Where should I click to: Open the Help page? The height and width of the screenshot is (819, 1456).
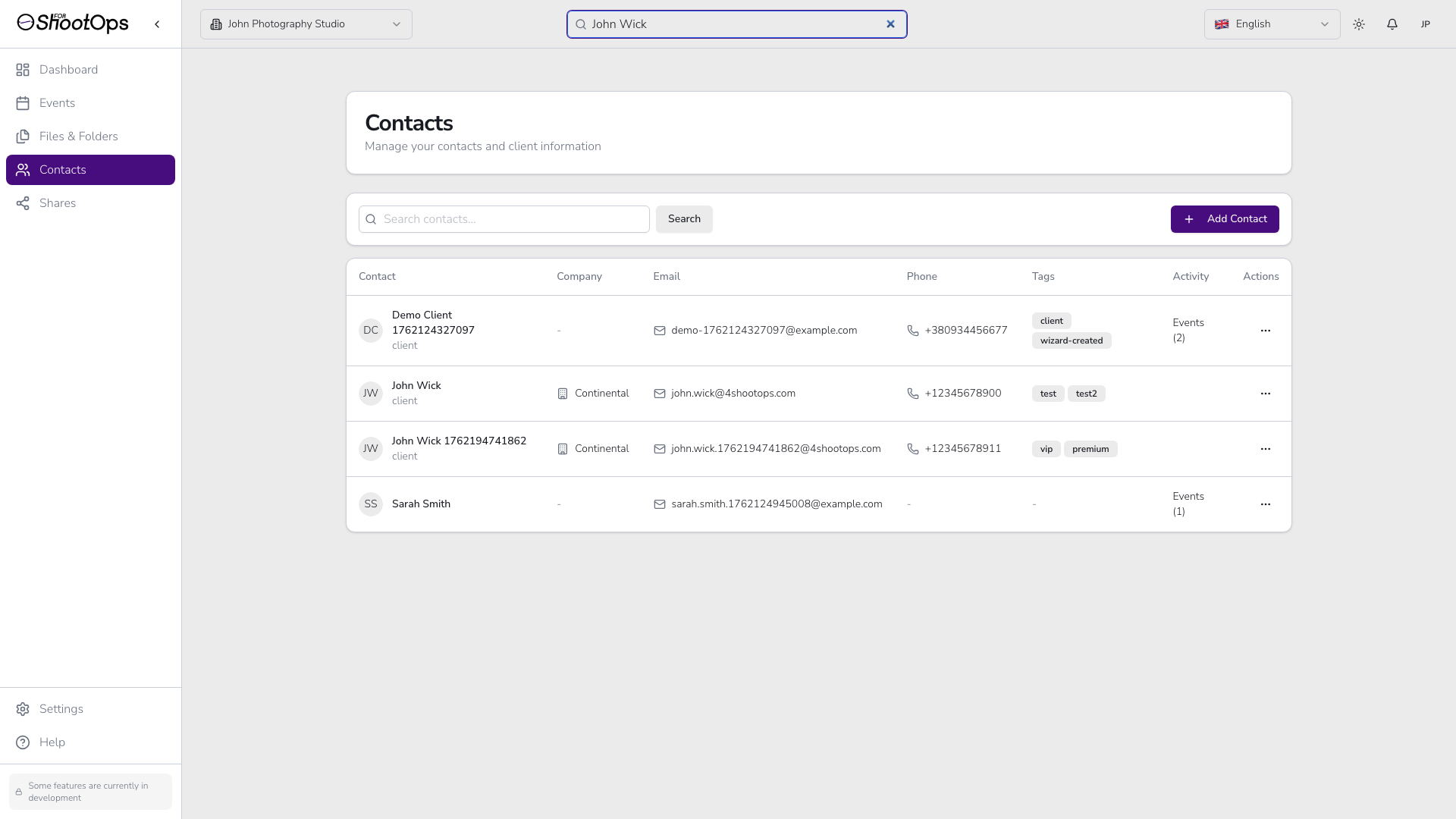52,742
